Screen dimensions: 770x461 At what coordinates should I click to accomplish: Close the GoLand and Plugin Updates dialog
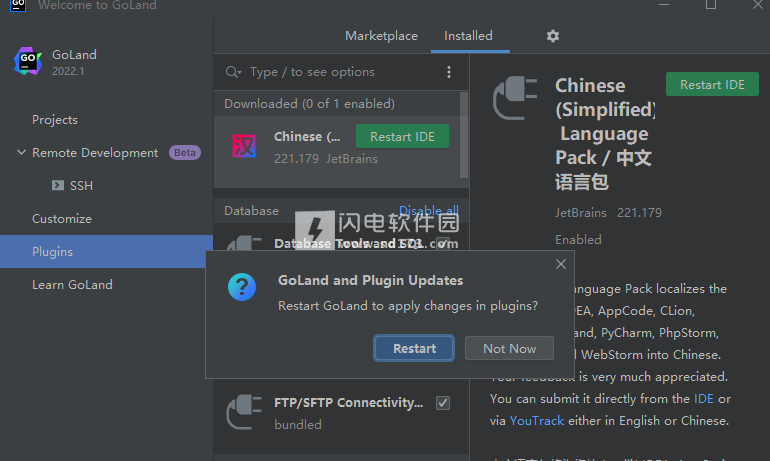tap(561, 264)
